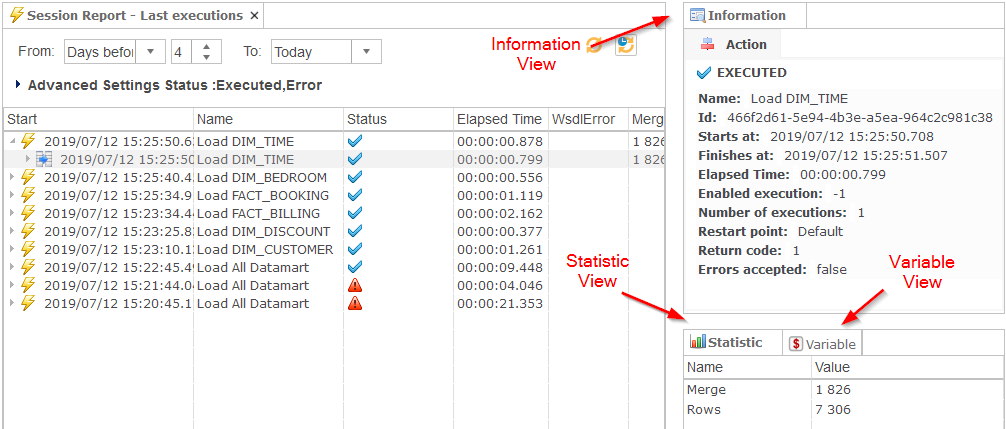Open the From date type dropdown
The image size is (1006, 429).
click(152, 52)
